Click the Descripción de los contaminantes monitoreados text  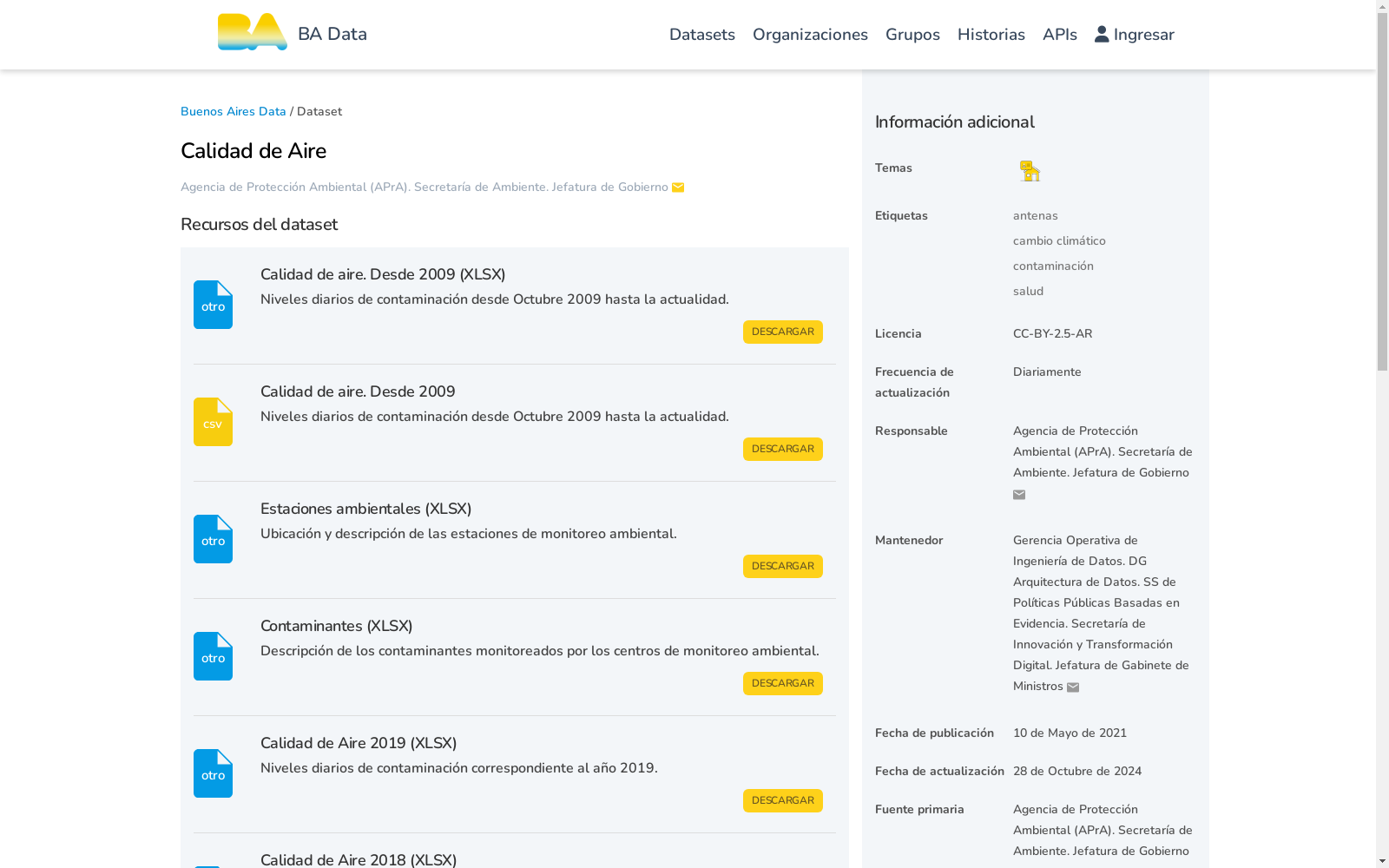[x=540, y=651]
